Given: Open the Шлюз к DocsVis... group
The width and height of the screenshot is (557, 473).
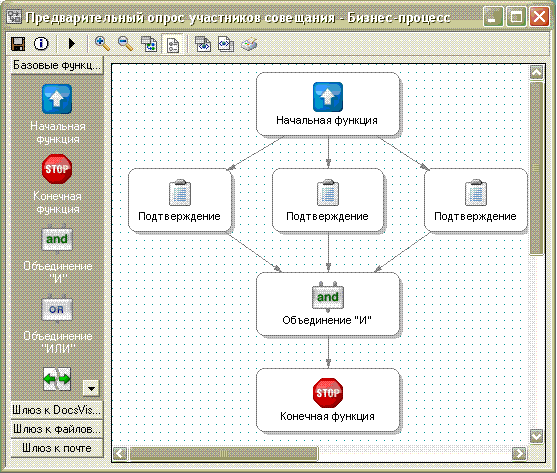Looking at the screenshot, I should (57, 411).
